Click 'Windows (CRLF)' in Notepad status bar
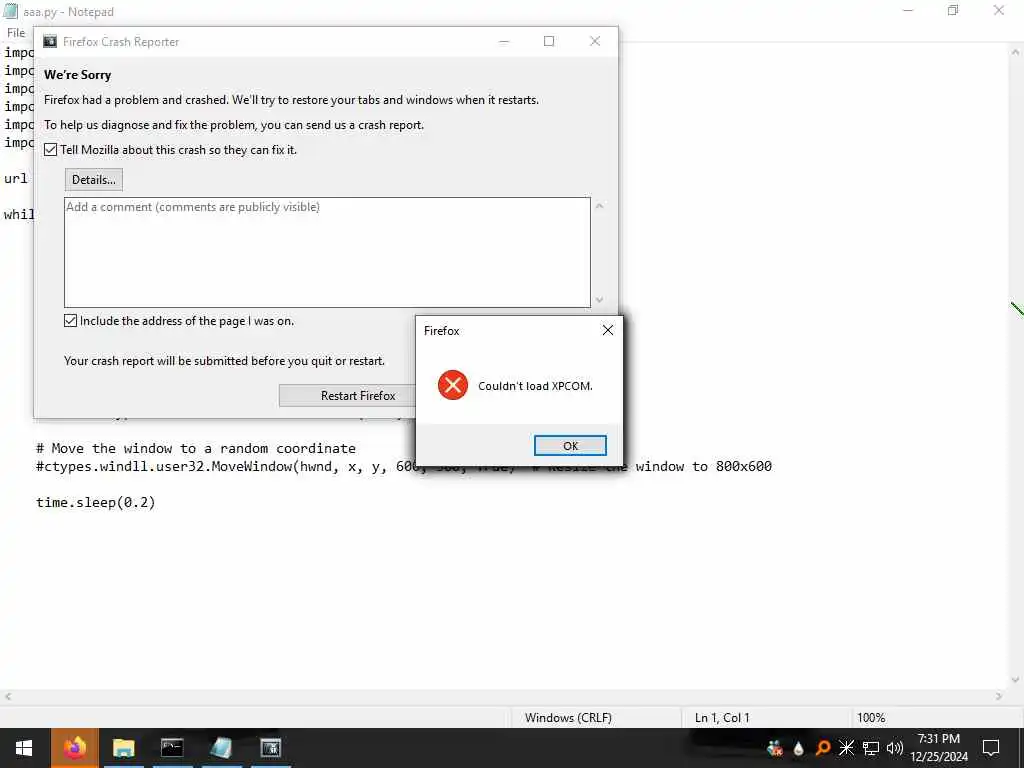 [568, 718]
